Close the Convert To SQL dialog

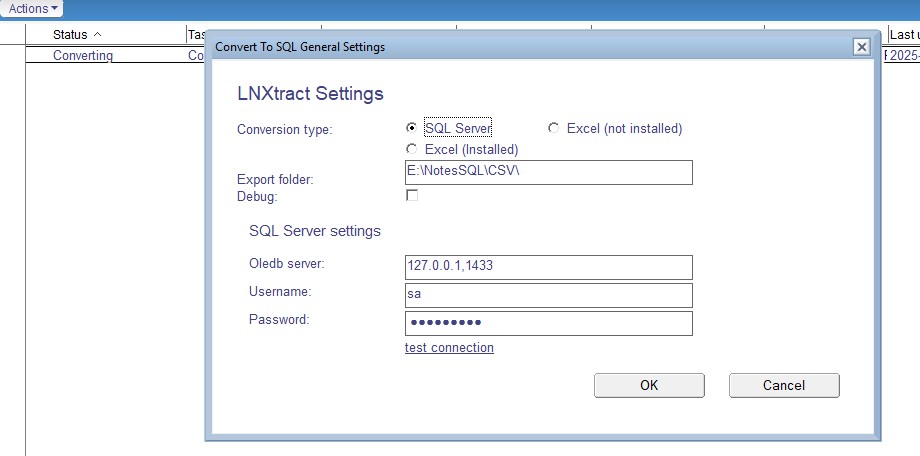861,47
